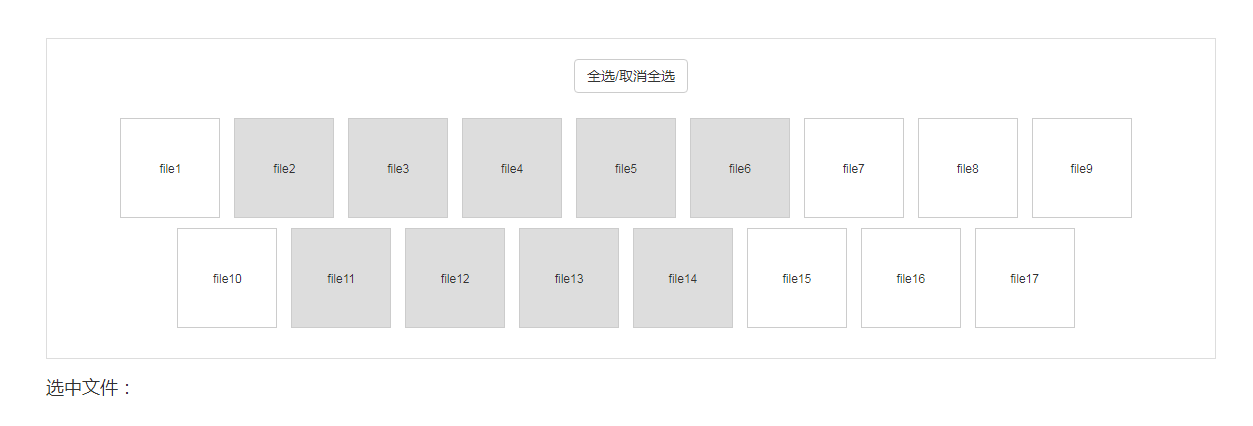The image size is (1253, 426).
Task: Choose the file9 tile
Action: [x=1082, y=168]
